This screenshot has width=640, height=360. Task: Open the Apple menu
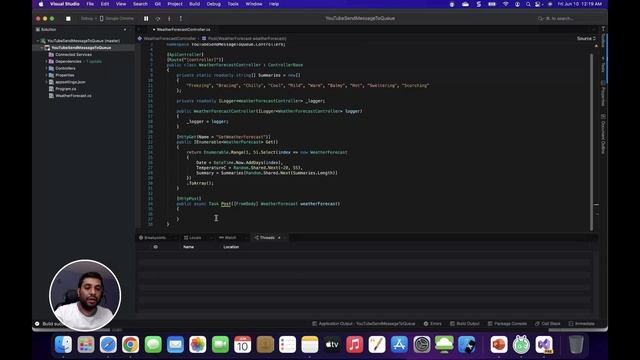click(x=41, y=4)
